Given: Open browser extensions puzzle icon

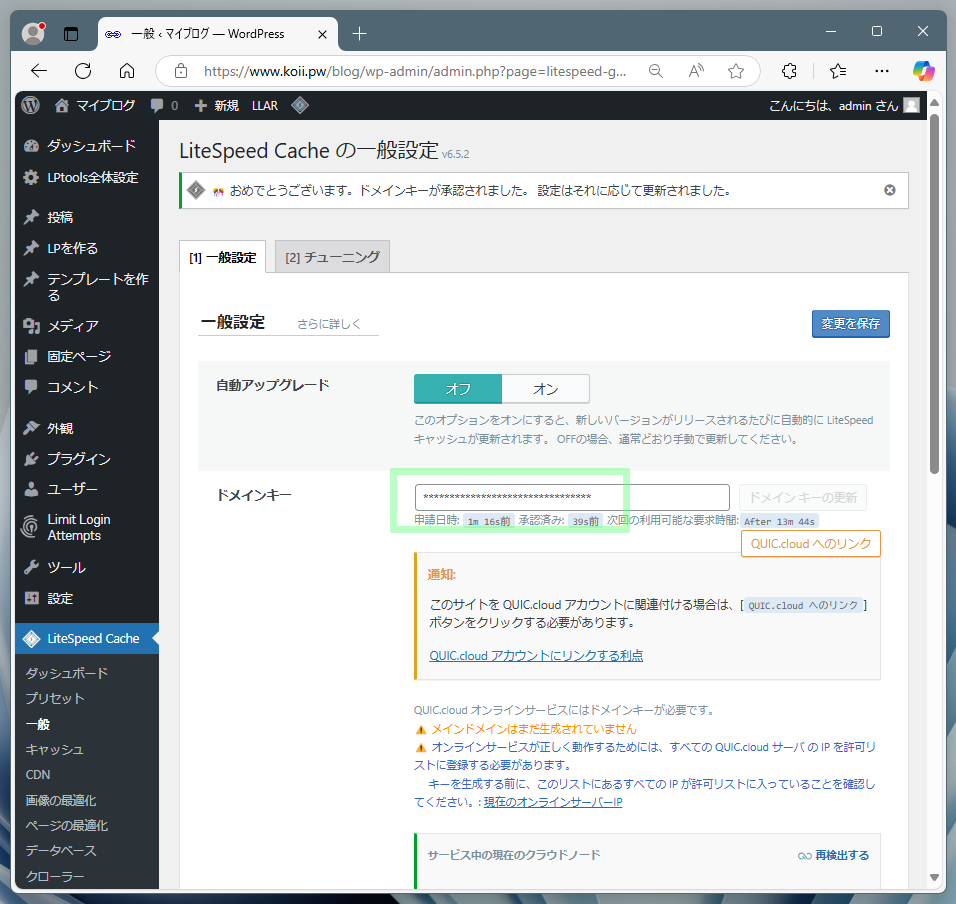Looking at the screenshot, I should click(789, 71).
